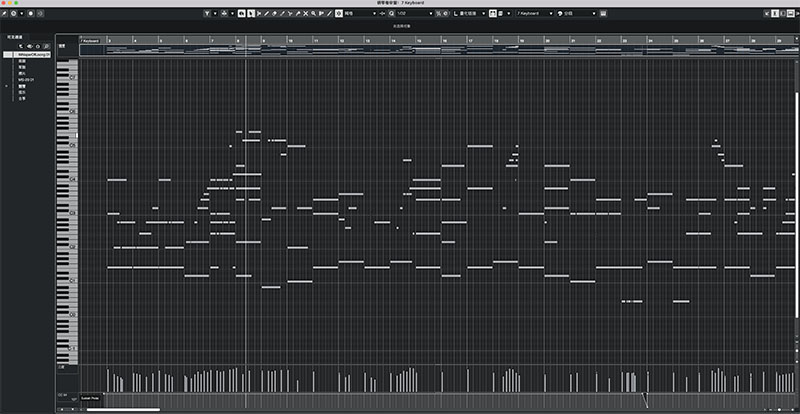800x414 pixels.
Task: Click the funnel-shaped event filter icon
Action: [207, 13]
